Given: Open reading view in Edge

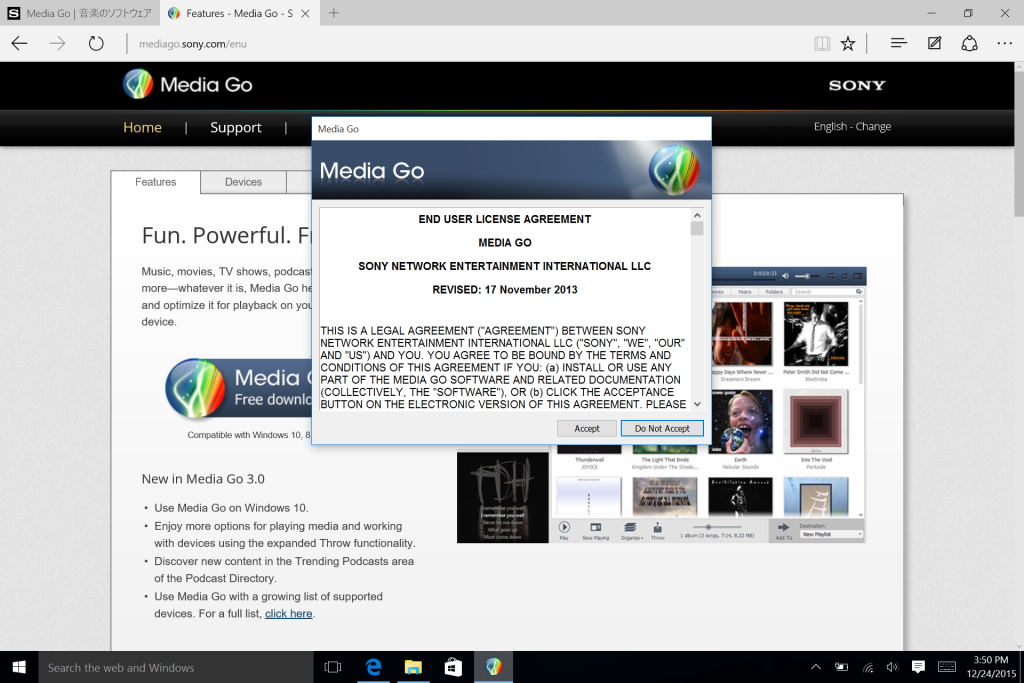Looking at the screenshot, I should click(x=822, y=44).
